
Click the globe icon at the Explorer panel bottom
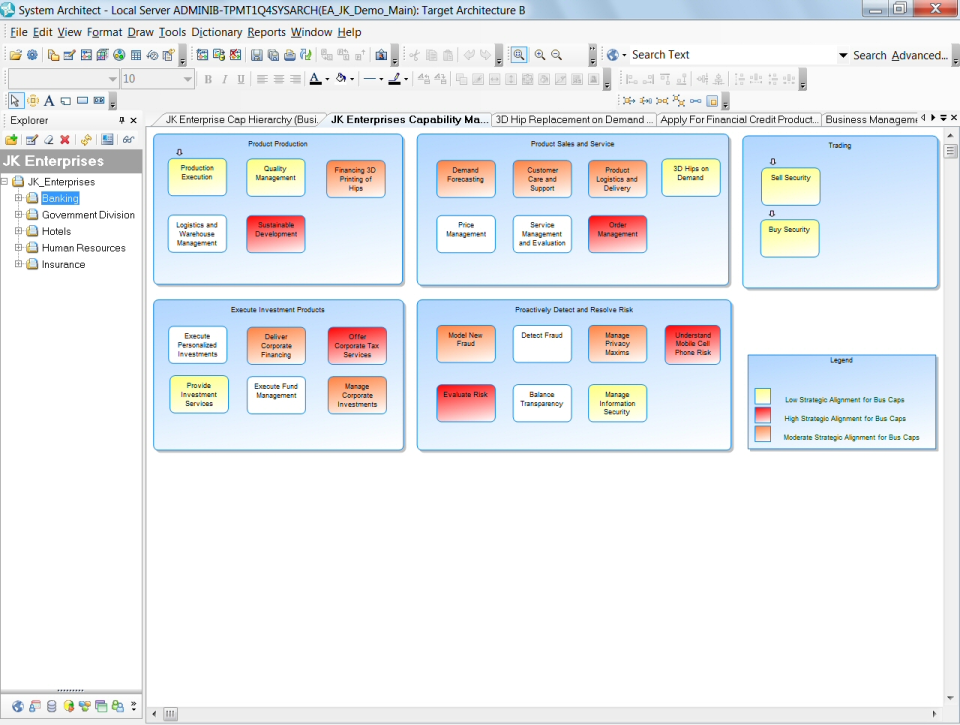click(x=18, y=705)
